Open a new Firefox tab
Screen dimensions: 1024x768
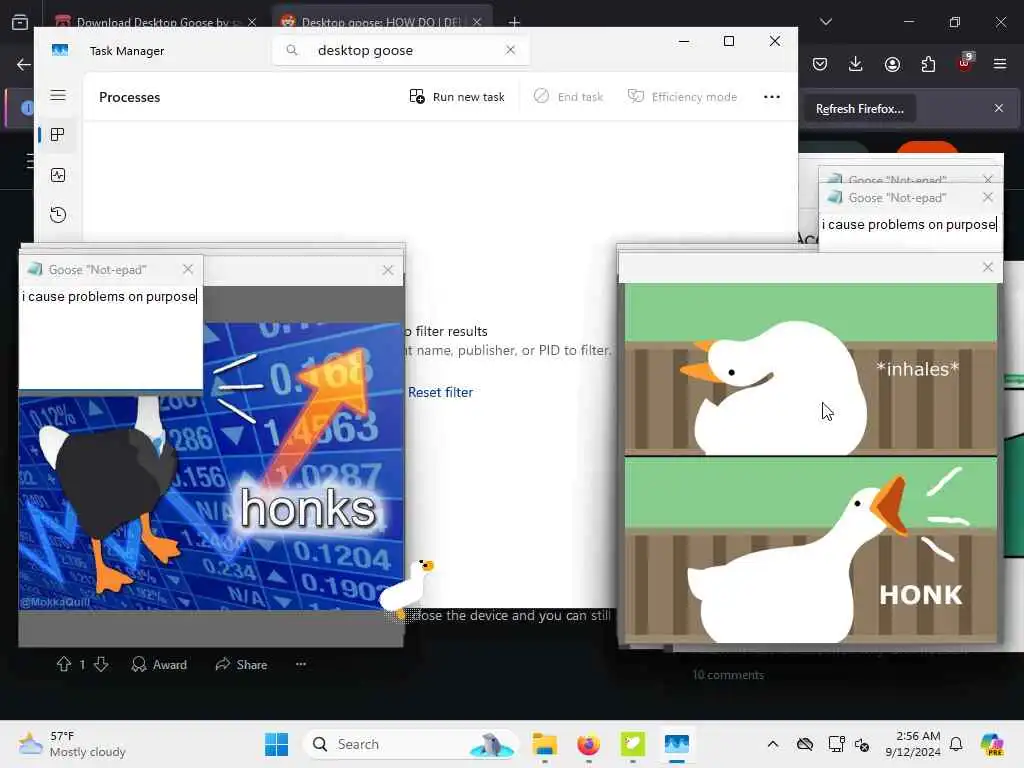(x=514, y=22)
